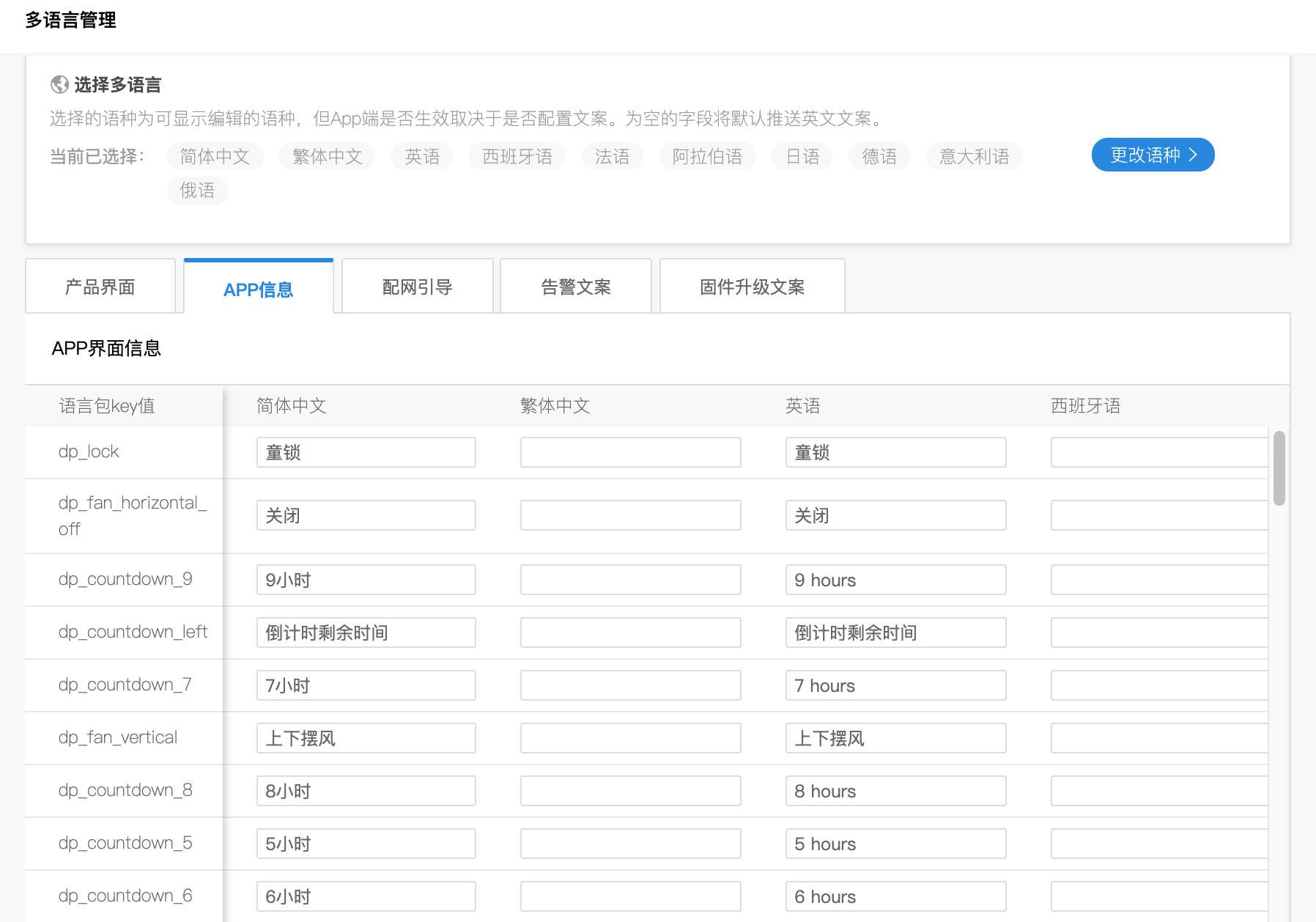
Task: Edit 英语 field for dp_countdown_left
Action: pos(896,633)
